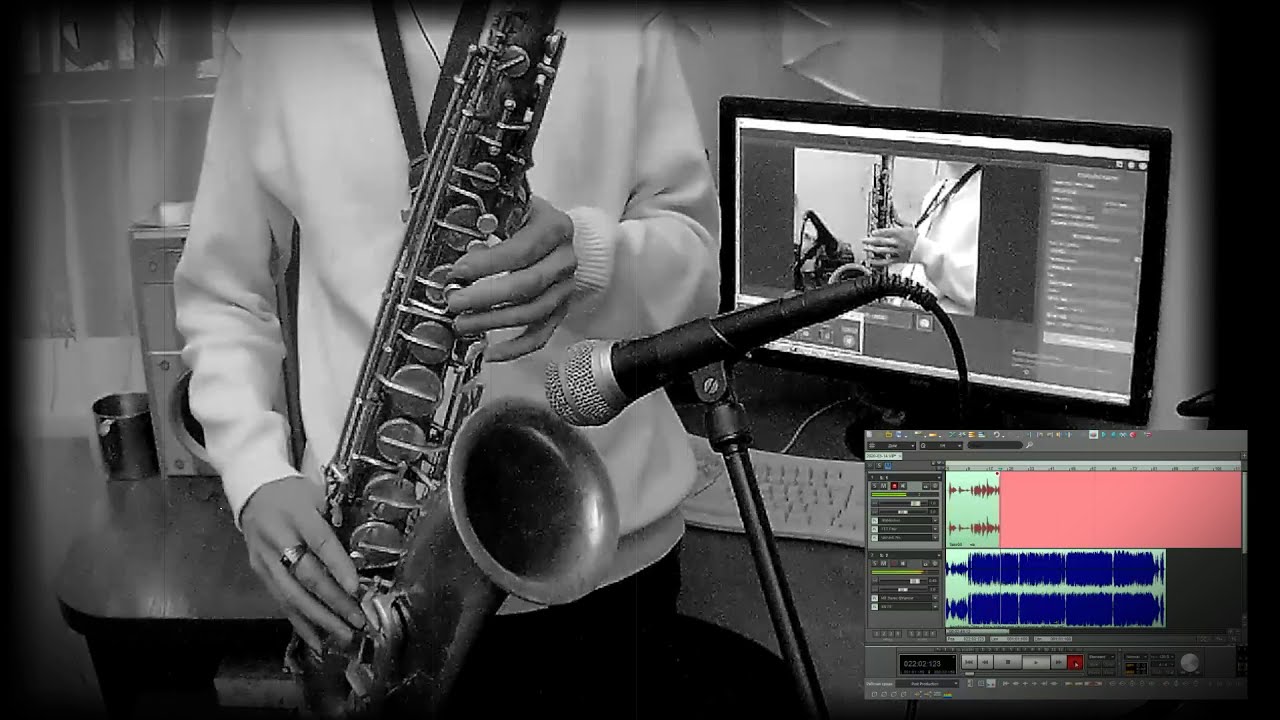The width and height of the screenshot is (1280, 720).
Task: Lock track 1 with the padlock icon
Action: click(926, 486)
